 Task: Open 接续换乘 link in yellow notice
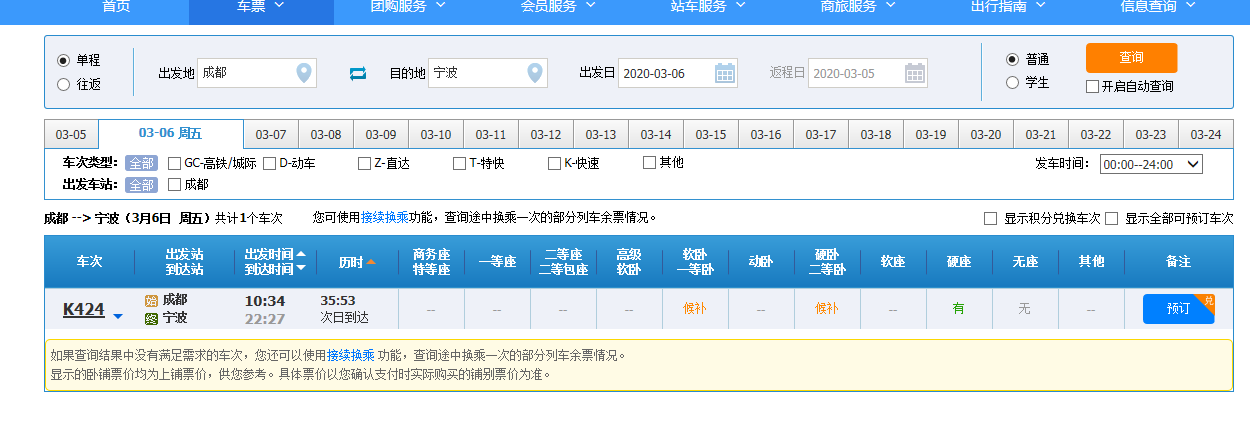point(351,355)
